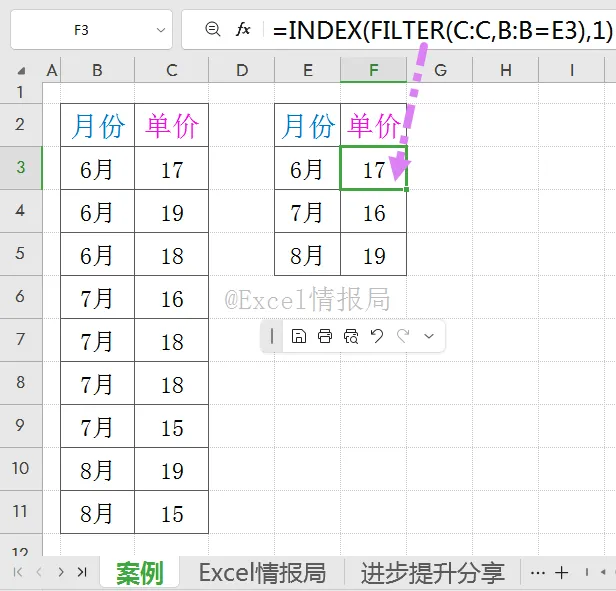Select column D header
This screenshot has height=591, width=616.
[x=242, y=70]
